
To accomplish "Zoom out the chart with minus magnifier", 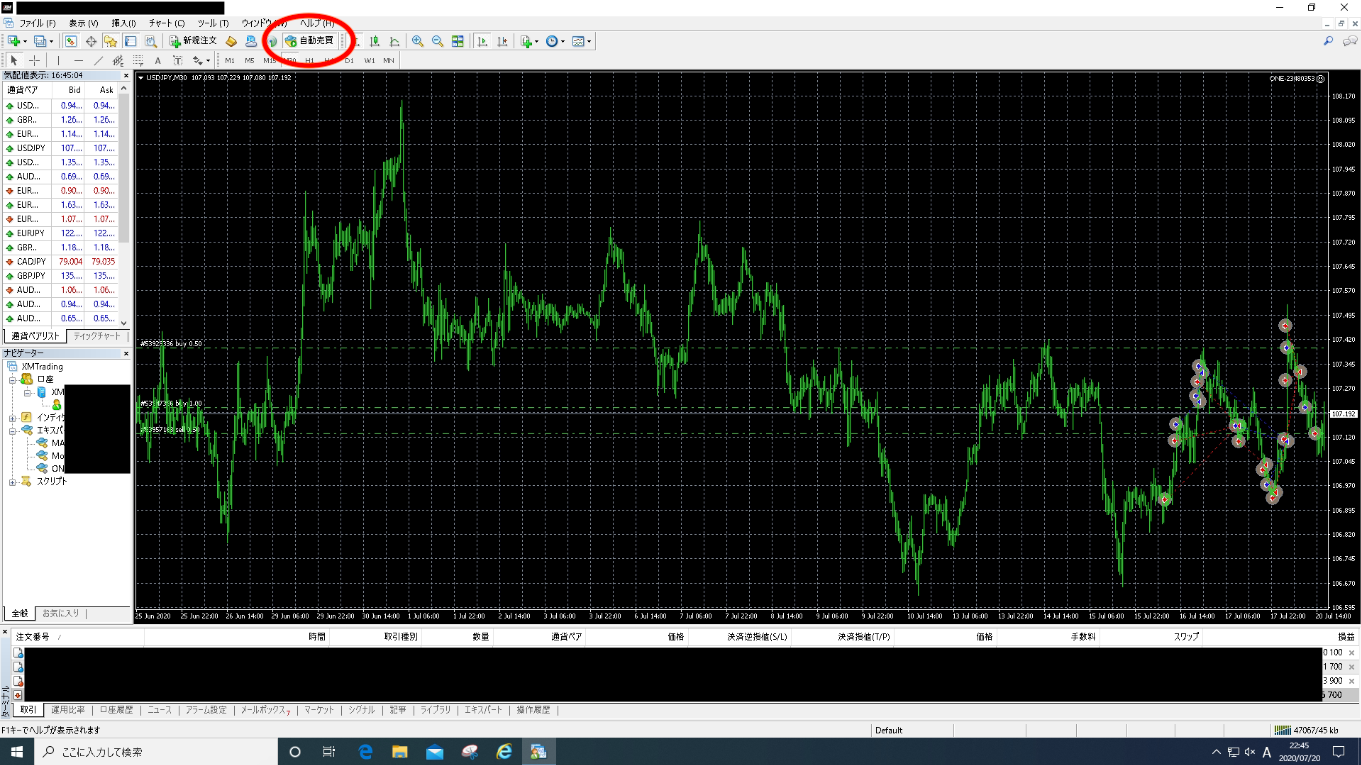I will (437, 41).
